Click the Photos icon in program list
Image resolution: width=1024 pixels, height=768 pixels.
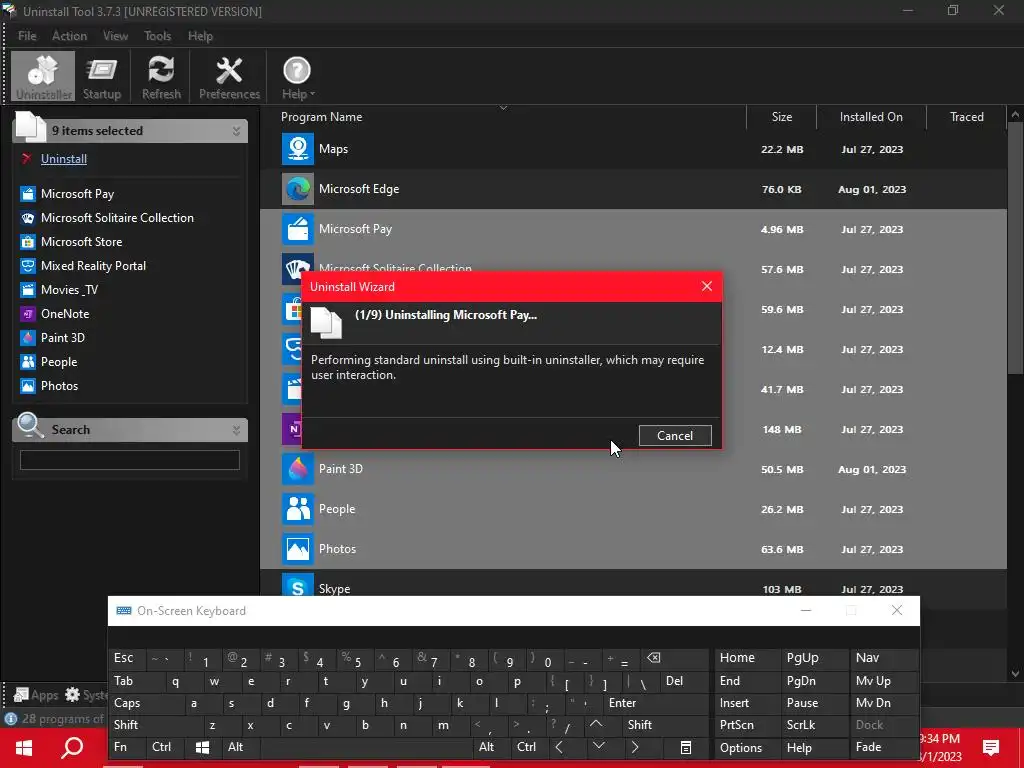tap(298, 549)
